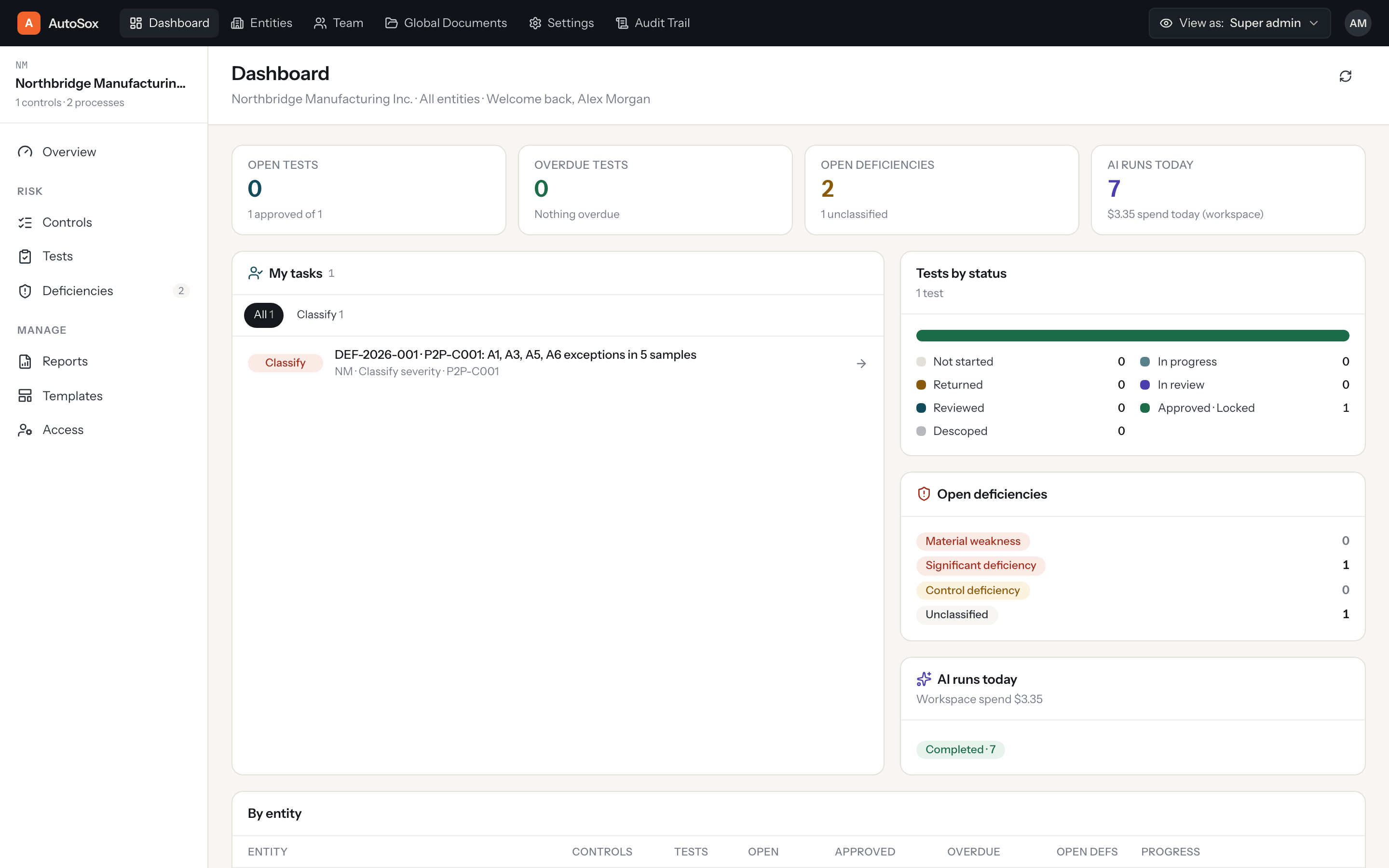
Task: Click the Entities building icon
Action: (237, 23)
